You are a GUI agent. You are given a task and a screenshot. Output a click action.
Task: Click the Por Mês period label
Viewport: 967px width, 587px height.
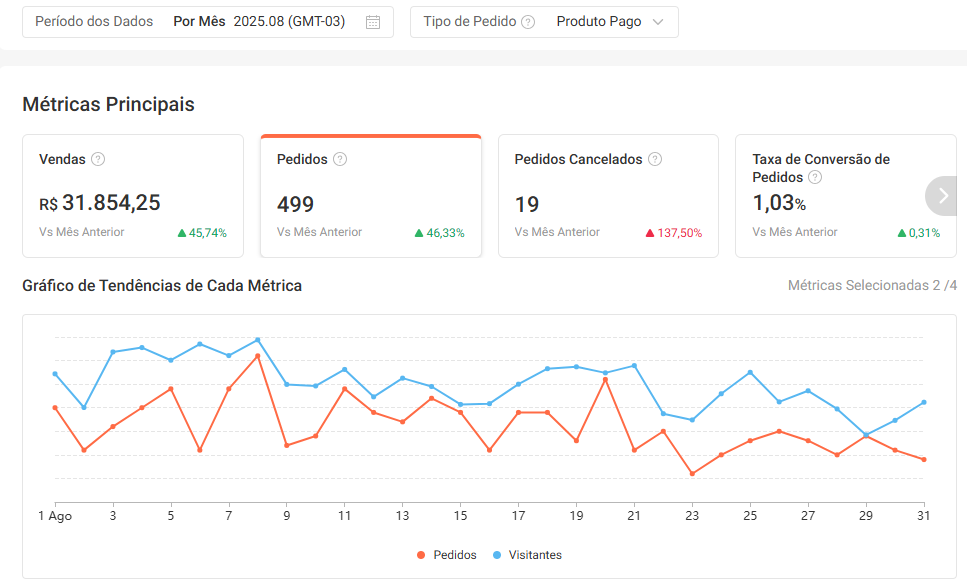pyautogui.click(x=198, y=22)
